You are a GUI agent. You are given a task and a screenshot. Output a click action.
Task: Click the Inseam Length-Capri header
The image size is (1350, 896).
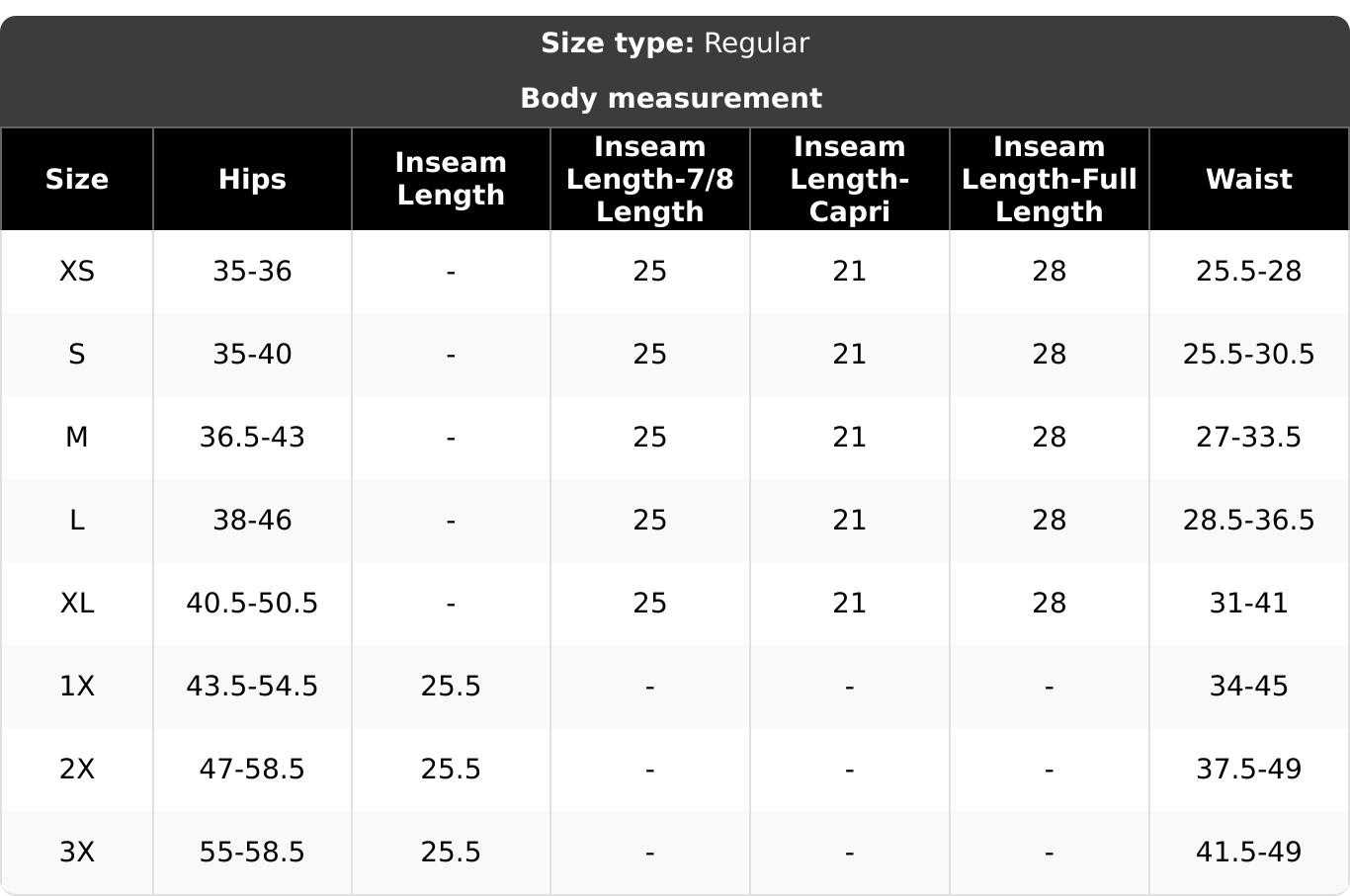coord(850,179)
